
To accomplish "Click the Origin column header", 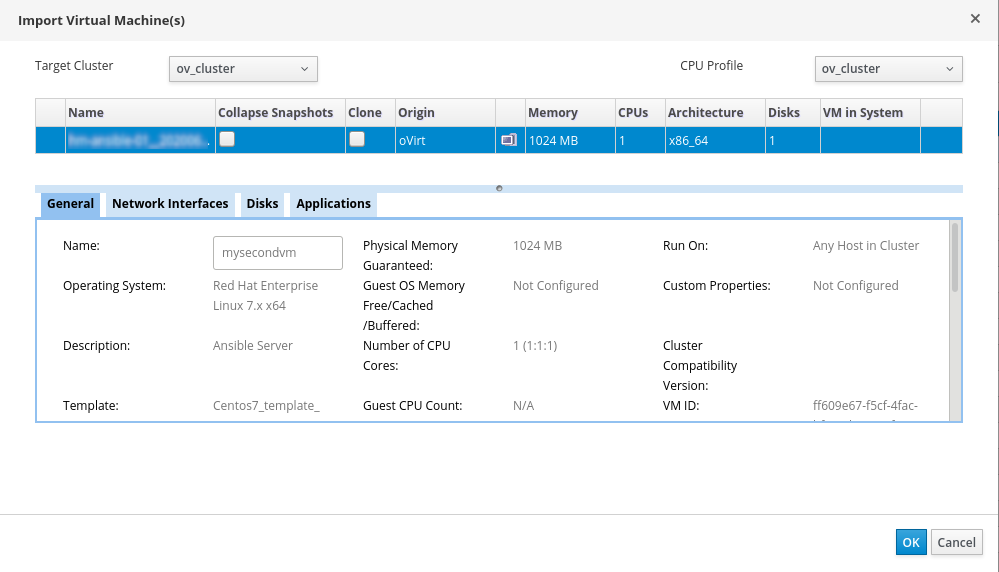I will pos(445,113).
